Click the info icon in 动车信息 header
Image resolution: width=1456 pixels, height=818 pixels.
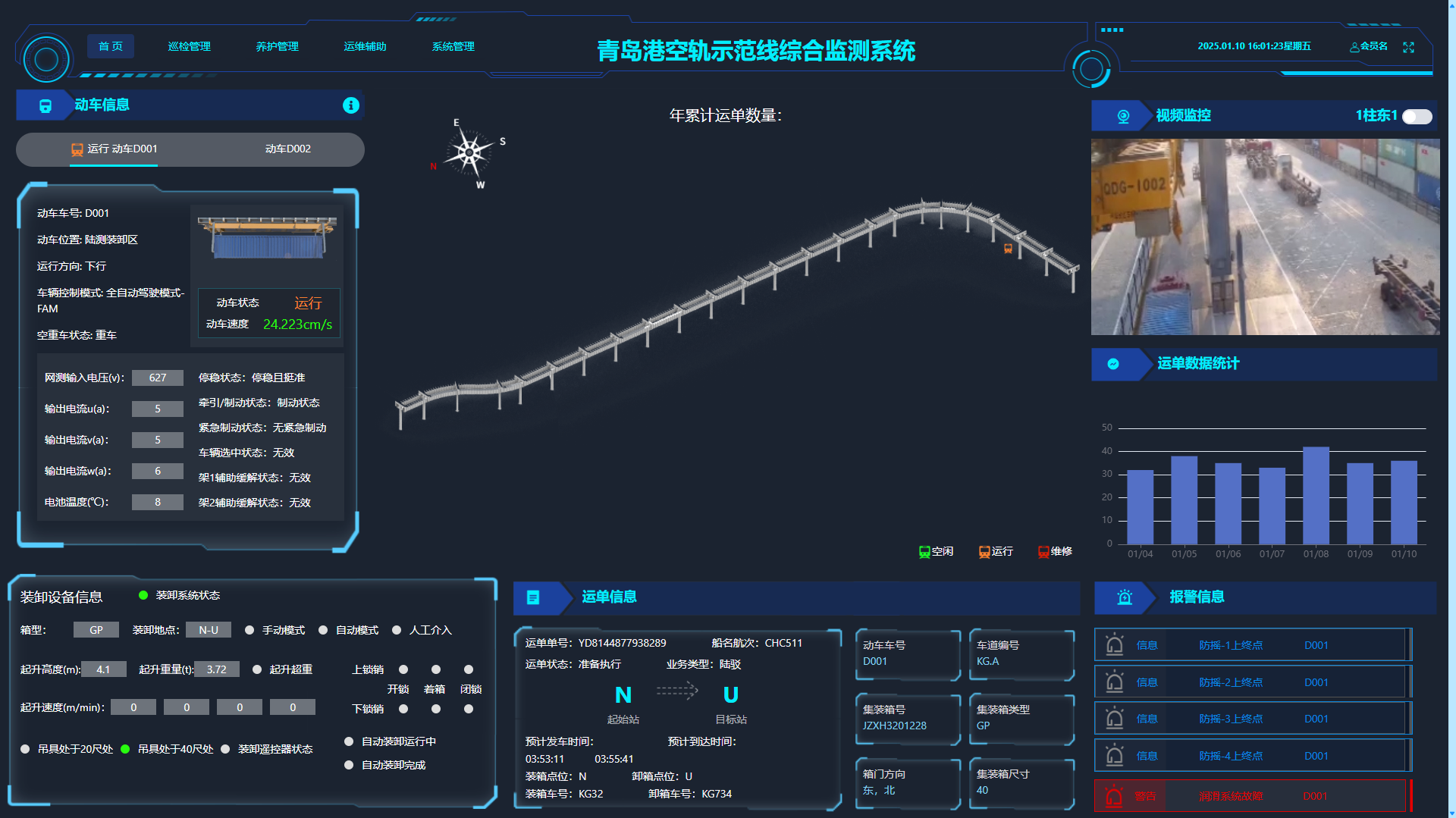[x=350, y=105]
